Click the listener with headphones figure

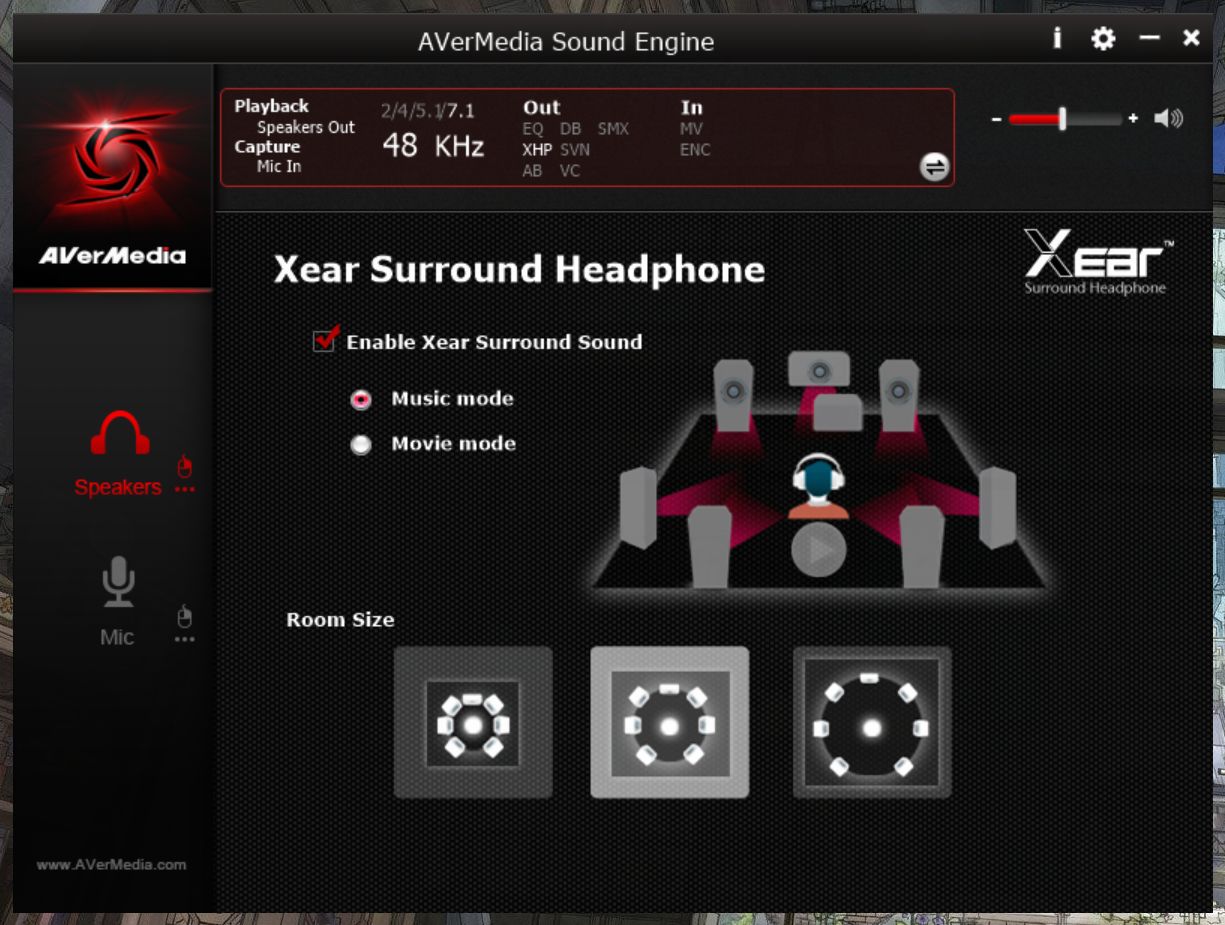point(818,487)
